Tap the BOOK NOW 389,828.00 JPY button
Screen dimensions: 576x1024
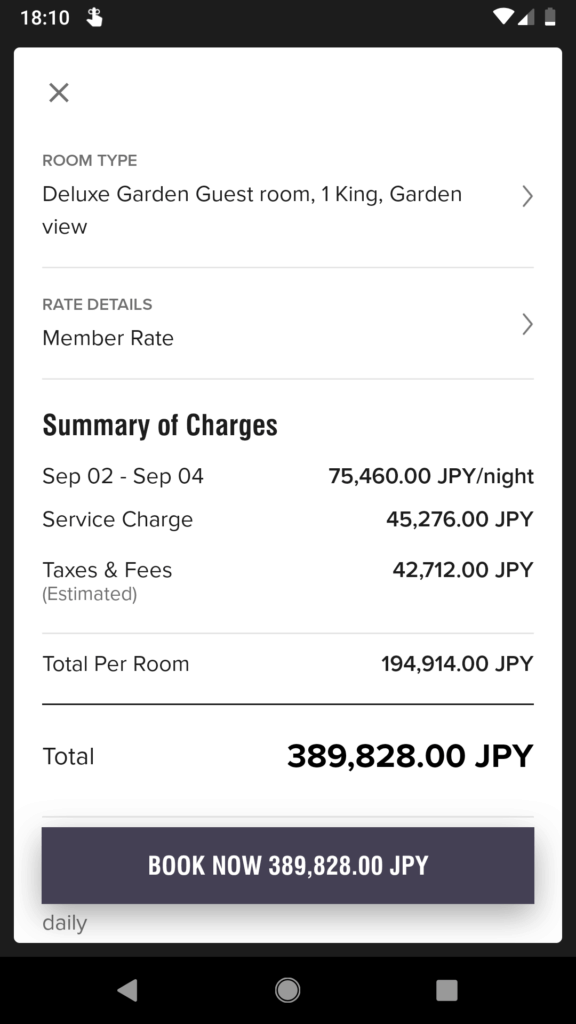[288, 865]
